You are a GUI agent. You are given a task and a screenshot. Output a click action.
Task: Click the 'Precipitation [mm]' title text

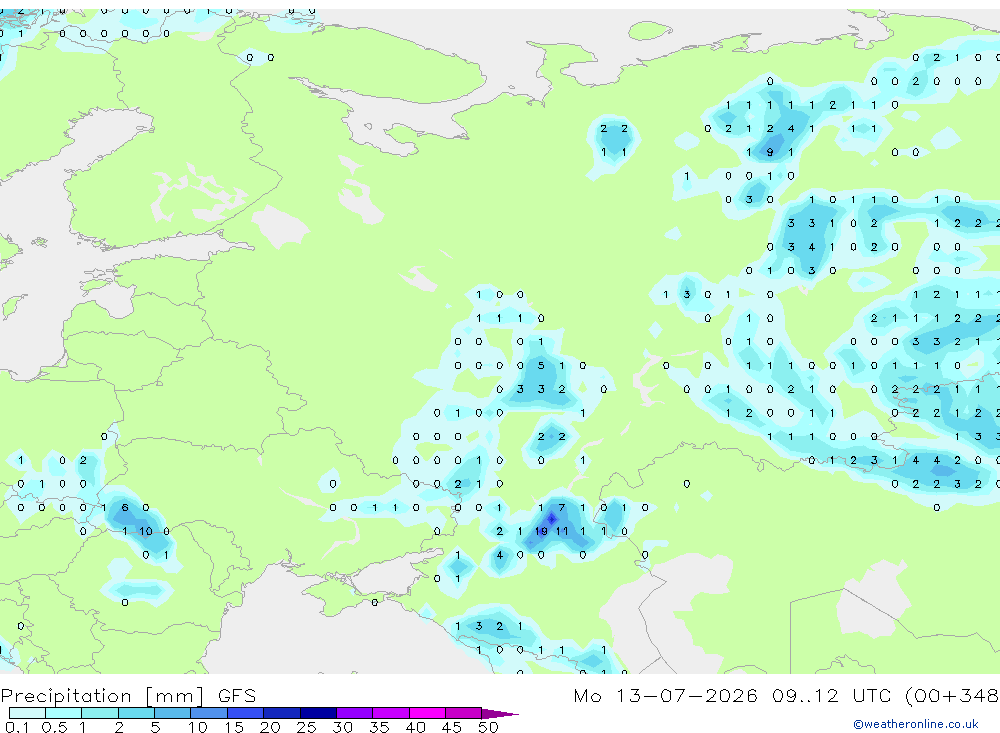[102, 695]
